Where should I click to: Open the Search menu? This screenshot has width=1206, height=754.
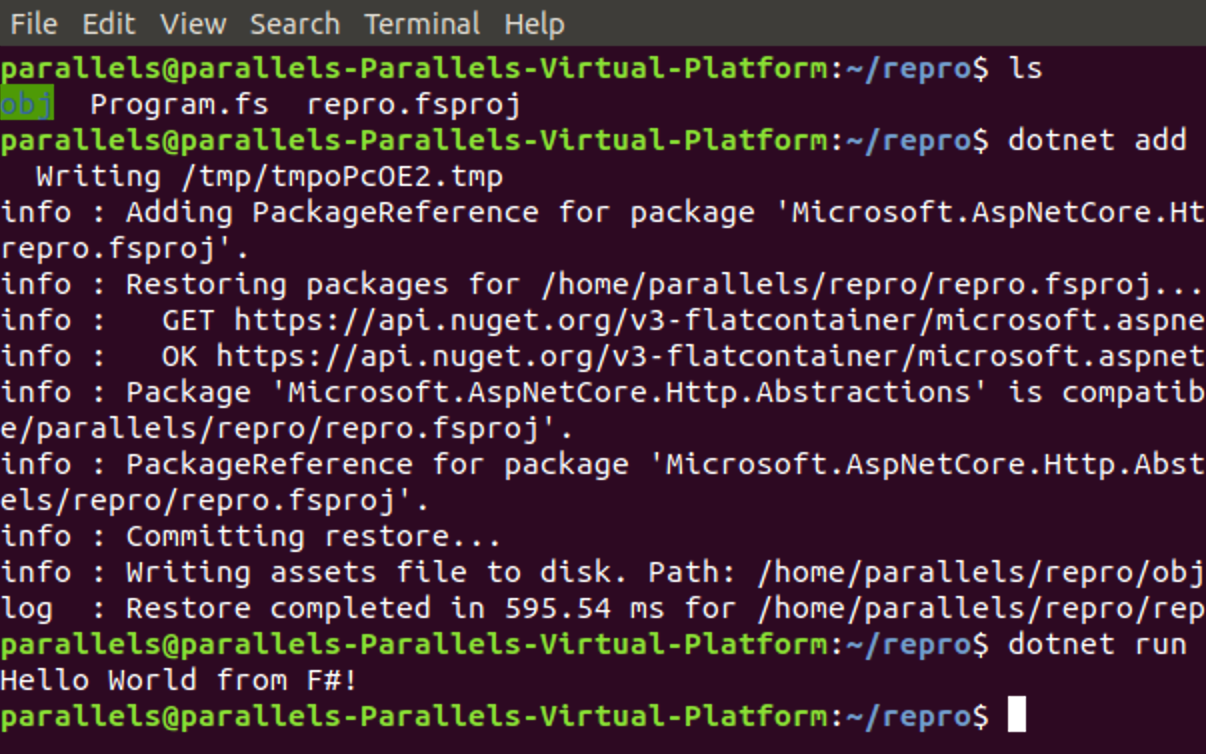[295, 24]
